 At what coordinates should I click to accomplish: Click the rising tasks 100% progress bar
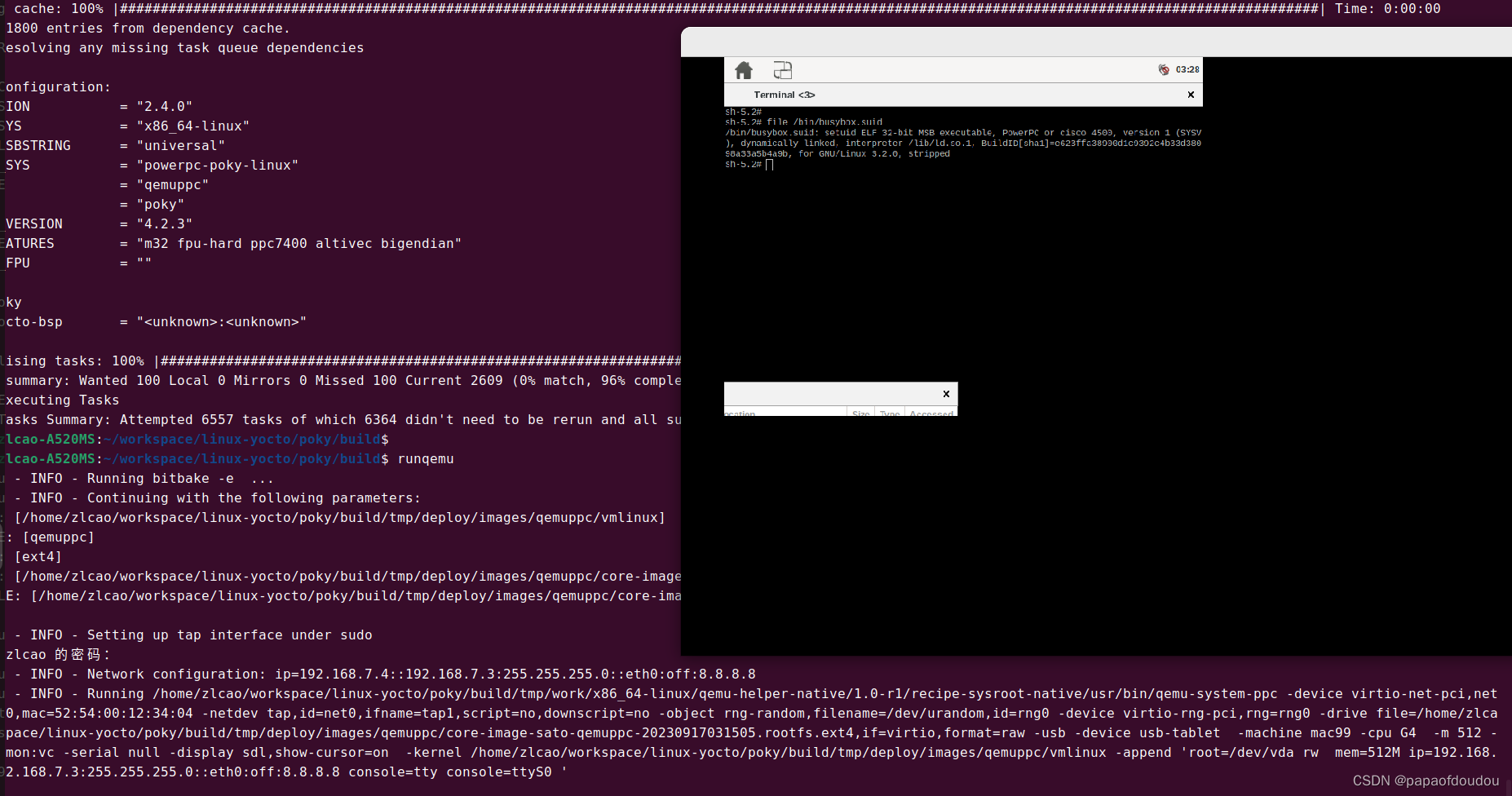click(x=408, y=360)
